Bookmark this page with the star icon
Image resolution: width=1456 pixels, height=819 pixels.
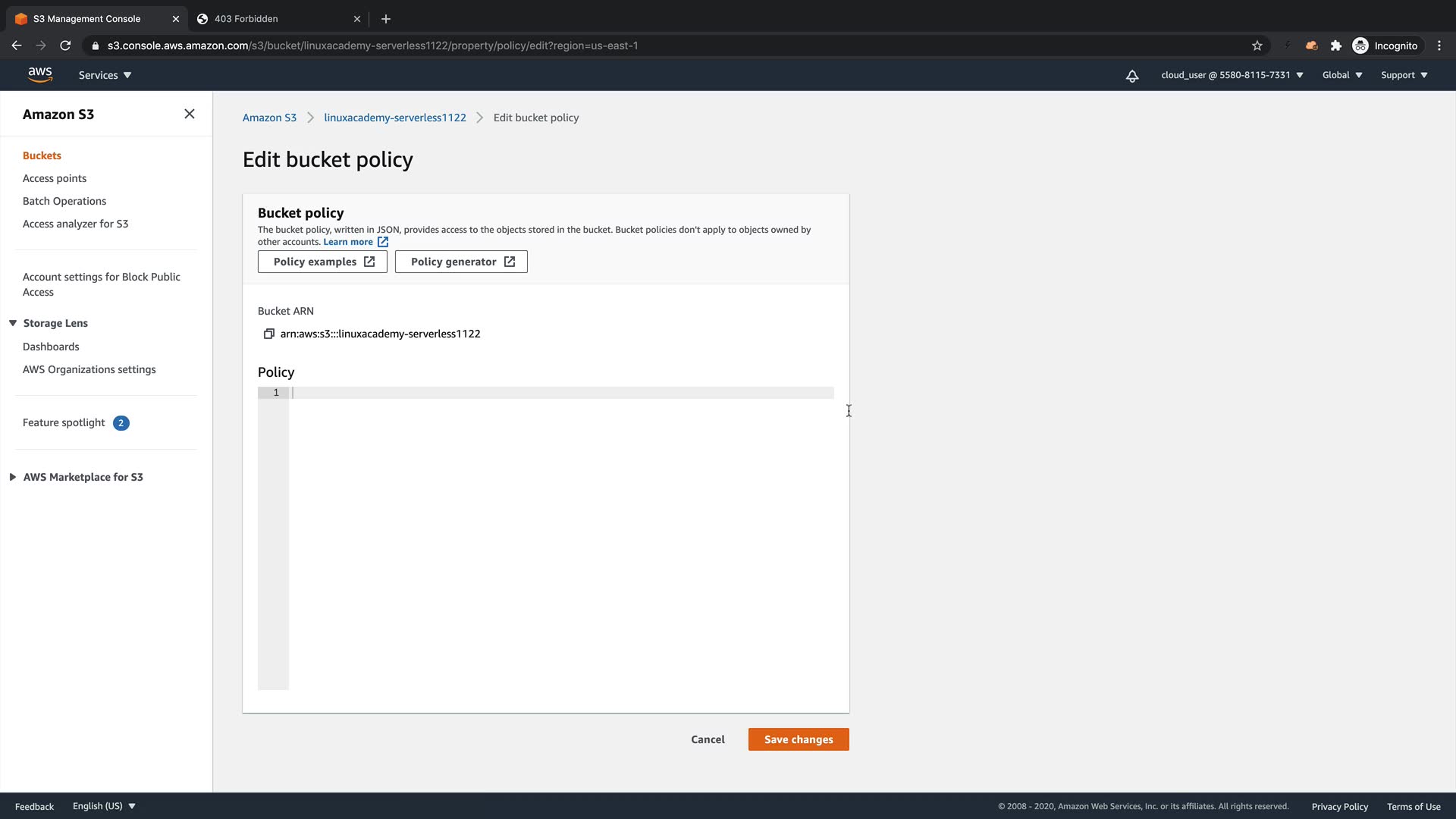[1257, 46]
